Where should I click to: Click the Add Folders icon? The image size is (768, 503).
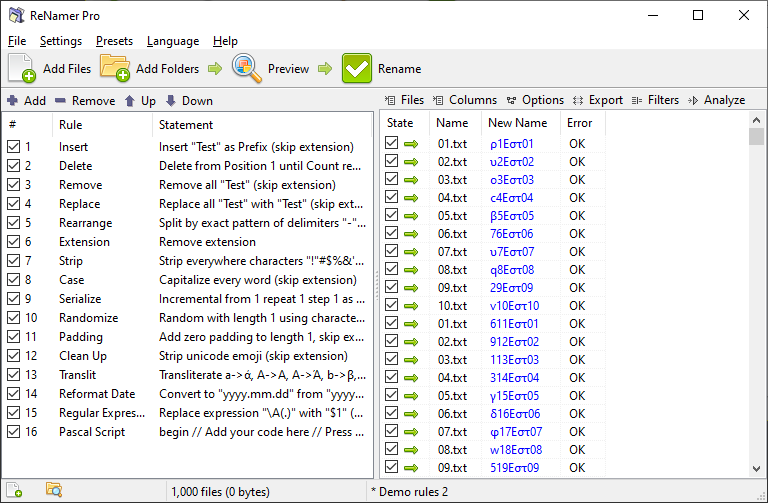click(115, 69)
